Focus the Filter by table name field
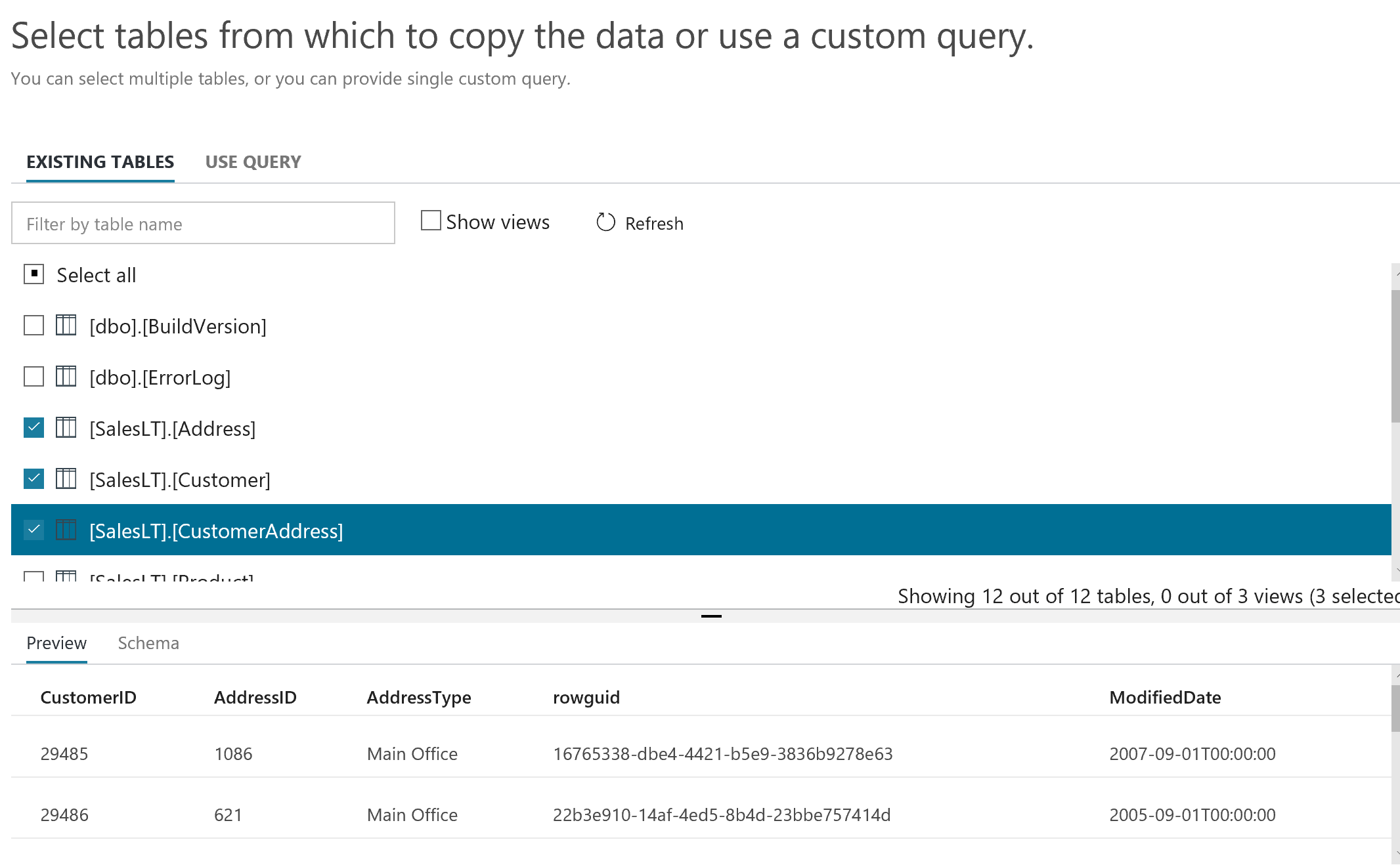The image size is (1400, 867). click(x=203, y=223)
